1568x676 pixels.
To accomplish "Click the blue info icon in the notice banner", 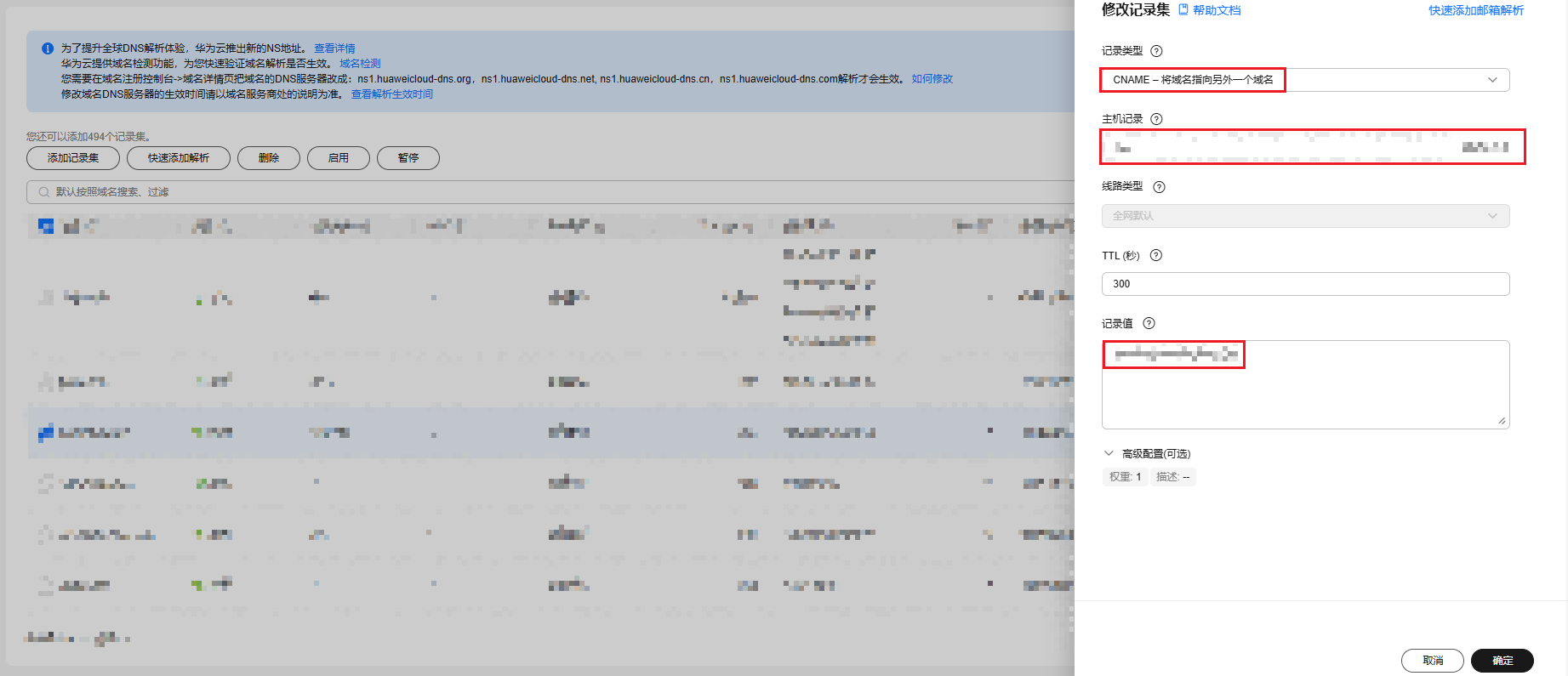I will click(x=48, y=48).
